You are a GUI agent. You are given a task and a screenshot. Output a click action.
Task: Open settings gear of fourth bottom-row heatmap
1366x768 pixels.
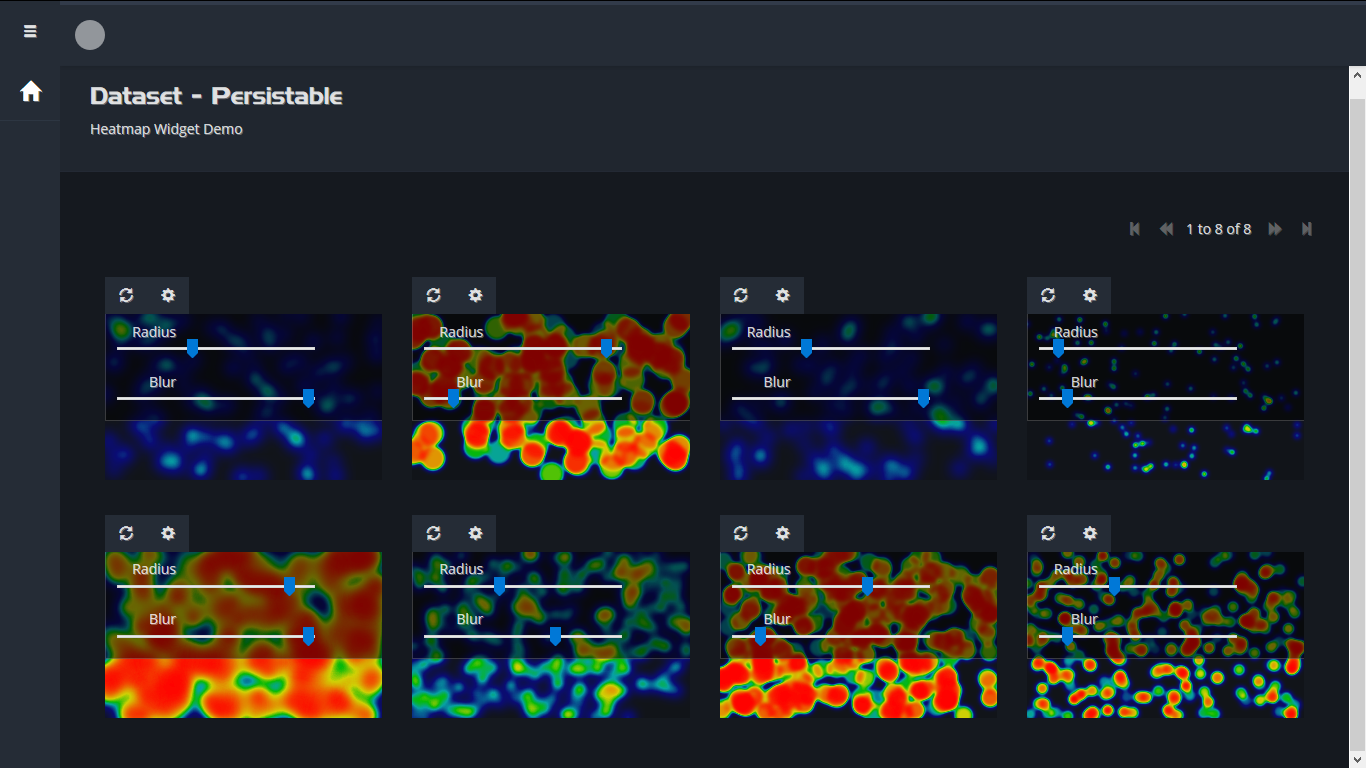point(1090,533)
